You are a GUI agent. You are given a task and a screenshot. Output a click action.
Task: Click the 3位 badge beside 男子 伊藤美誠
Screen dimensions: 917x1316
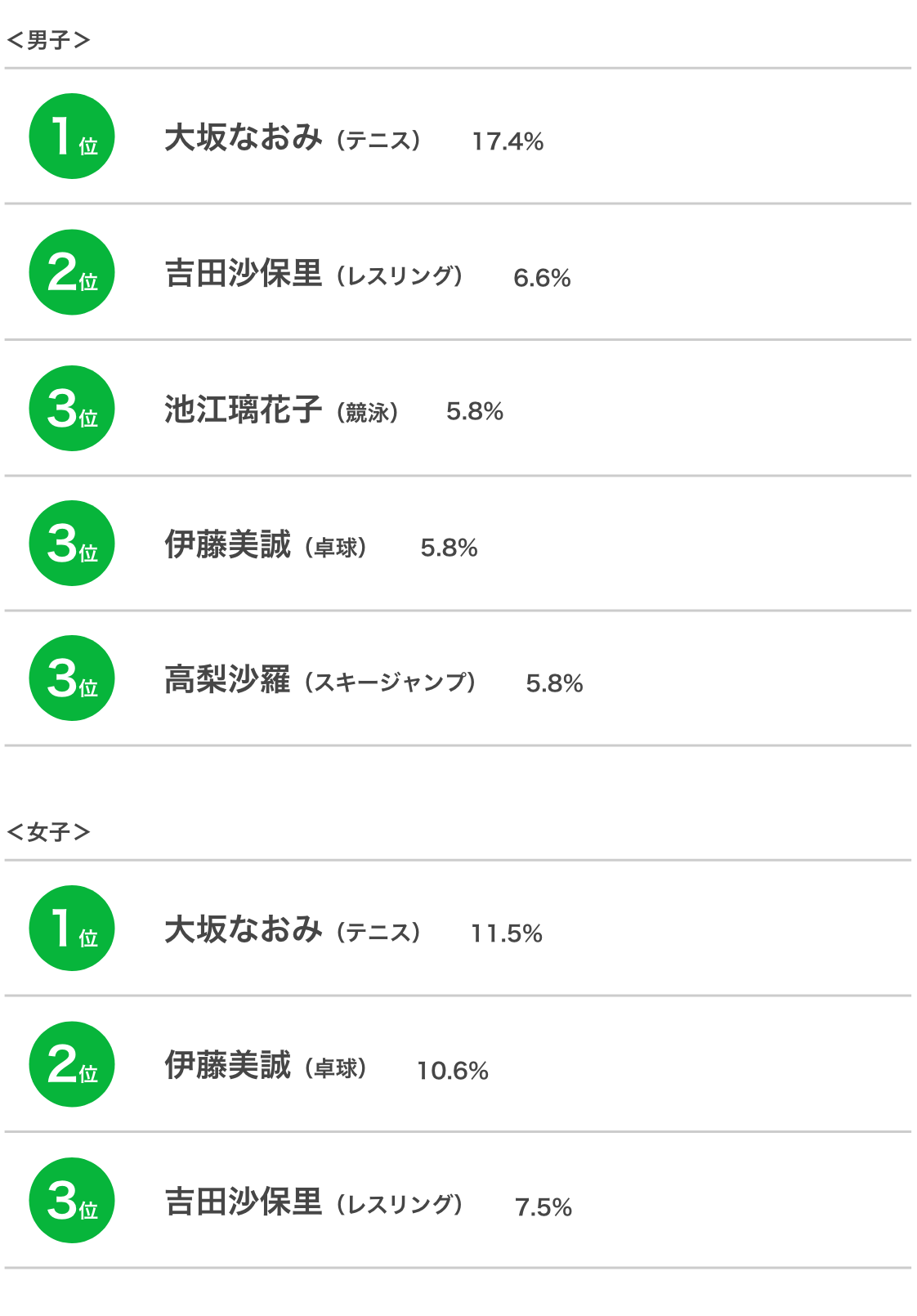pyautogui.click(x=72, y=543)
